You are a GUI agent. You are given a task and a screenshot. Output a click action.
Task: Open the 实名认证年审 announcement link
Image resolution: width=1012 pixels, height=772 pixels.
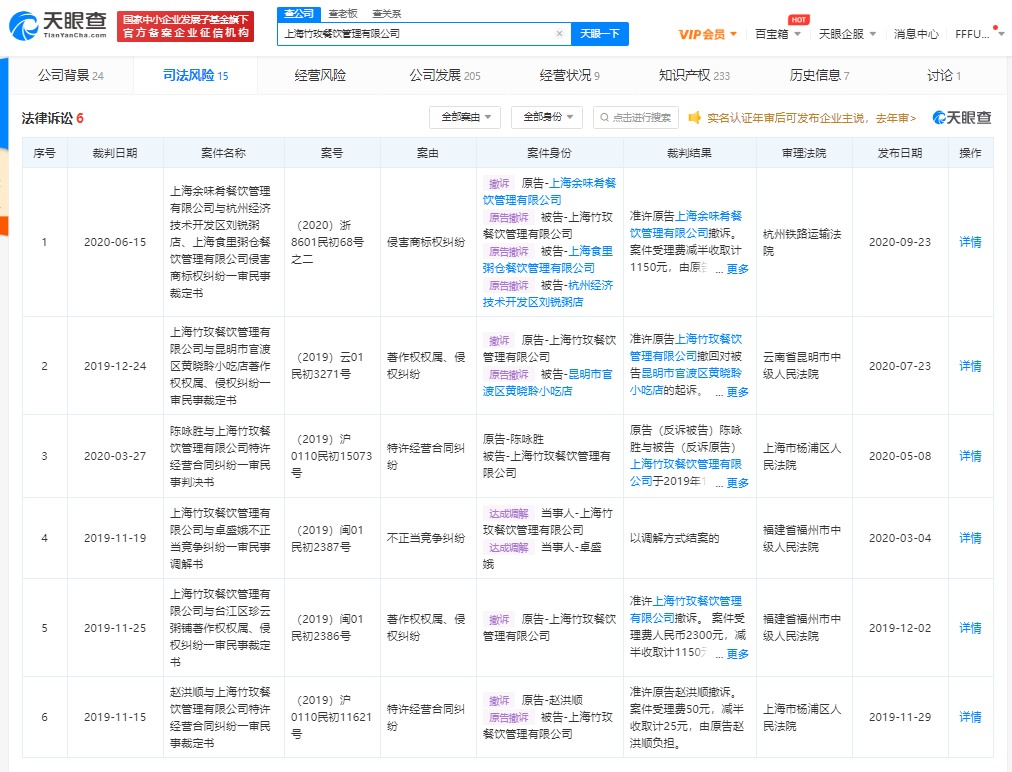point(811,118)
